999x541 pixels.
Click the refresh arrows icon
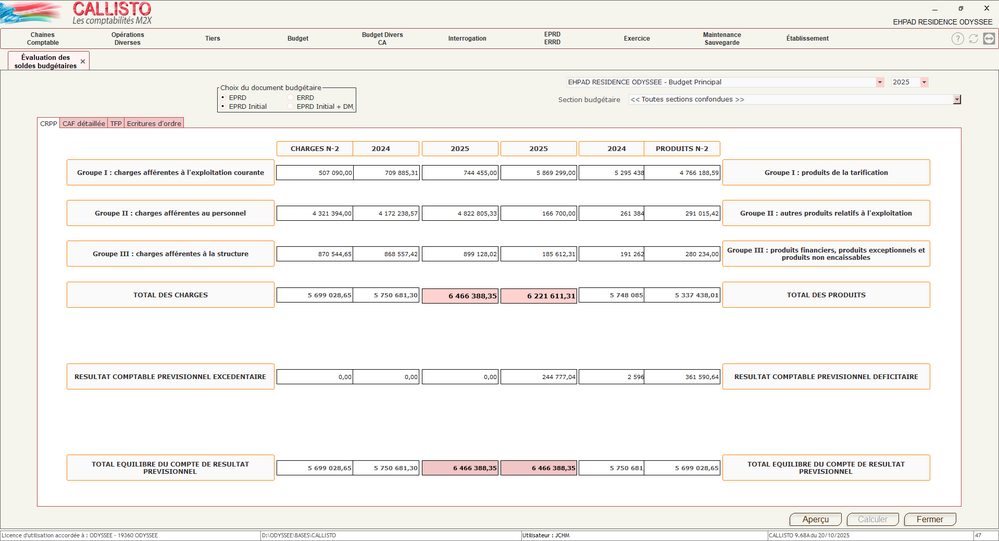pos(974,39)
